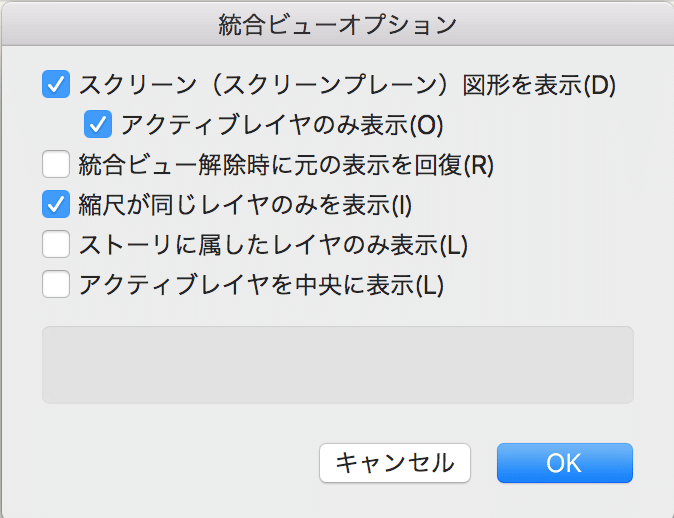Turn on restore original view option

coord(56,163)
